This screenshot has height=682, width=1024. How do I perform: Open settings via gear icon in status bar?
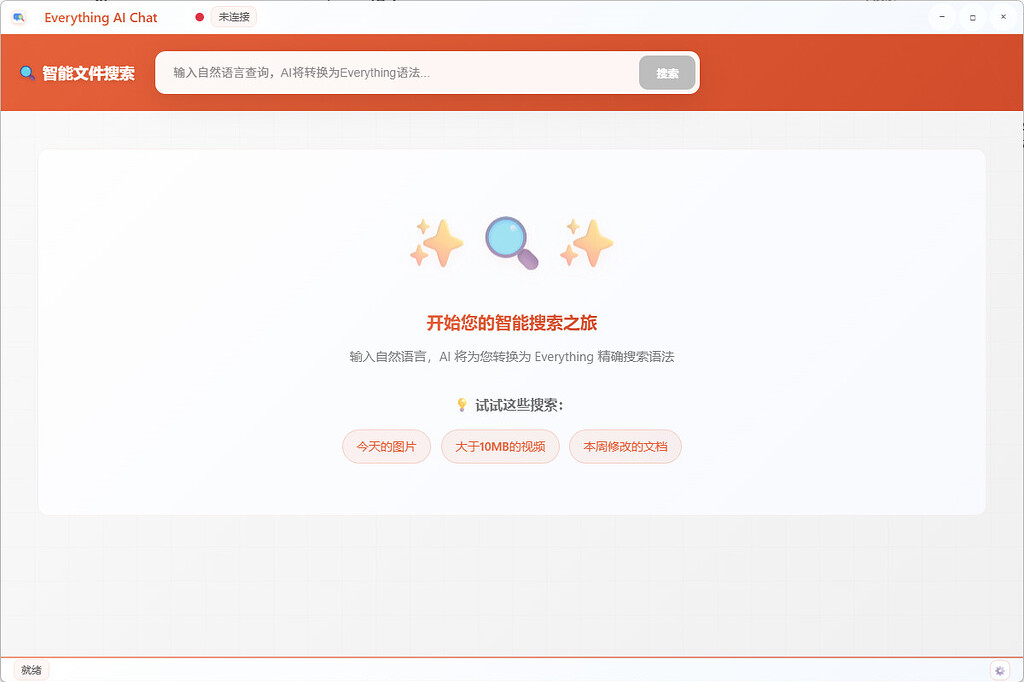[x=999, y=670]
